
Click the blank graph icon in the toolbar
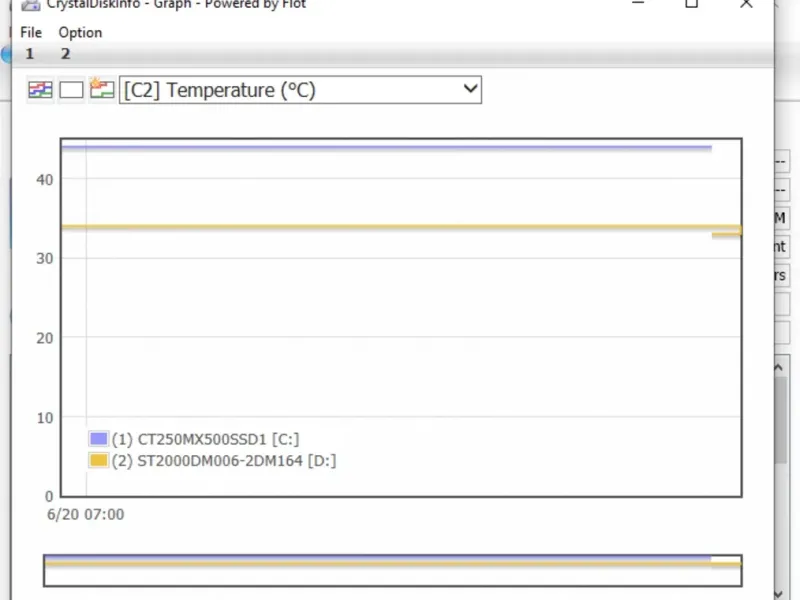71,90
